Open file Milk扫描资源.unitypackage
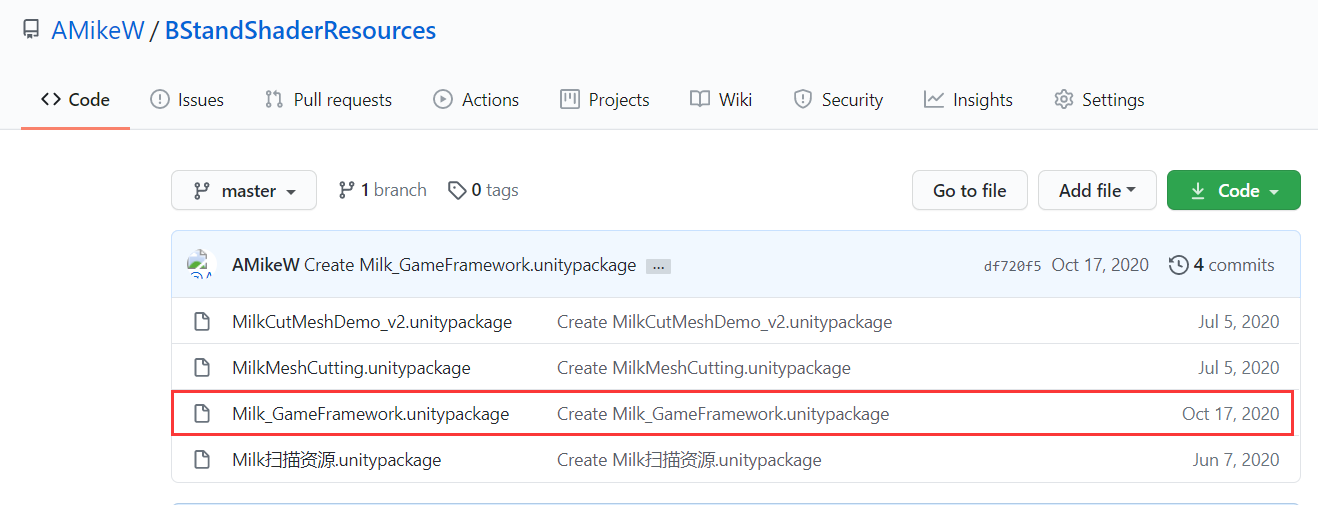 click(x=337, y=460)
